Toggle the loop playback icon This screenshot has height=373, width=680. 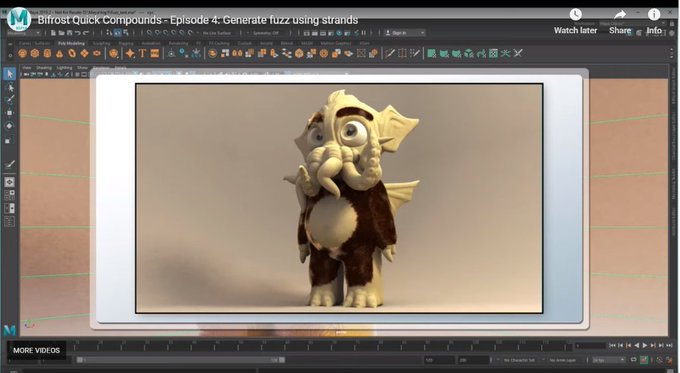pos(634,360)
